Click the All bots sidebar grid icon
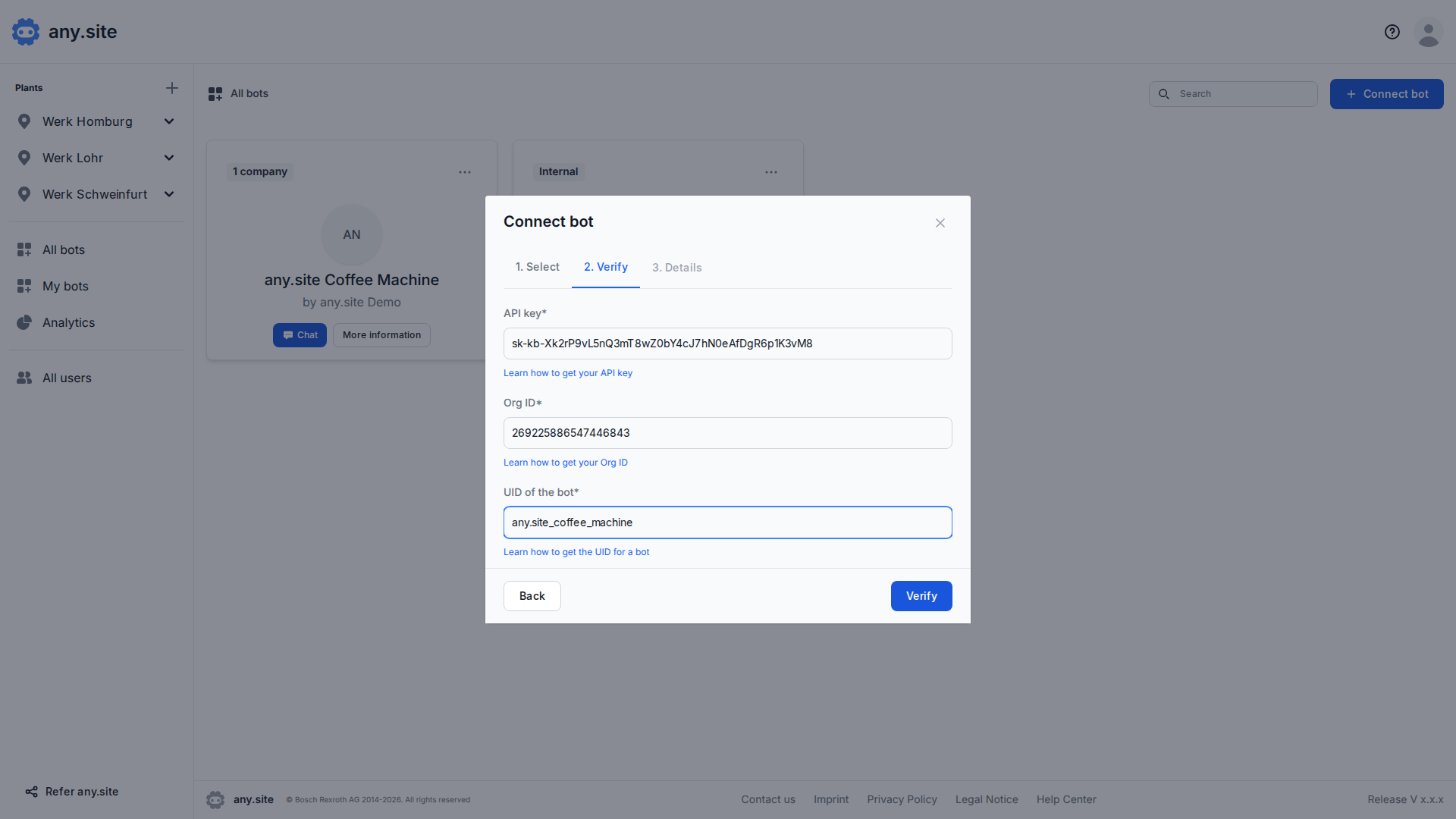The width and height of the screenshot is (1456, 819). click(x=24, y=249)
